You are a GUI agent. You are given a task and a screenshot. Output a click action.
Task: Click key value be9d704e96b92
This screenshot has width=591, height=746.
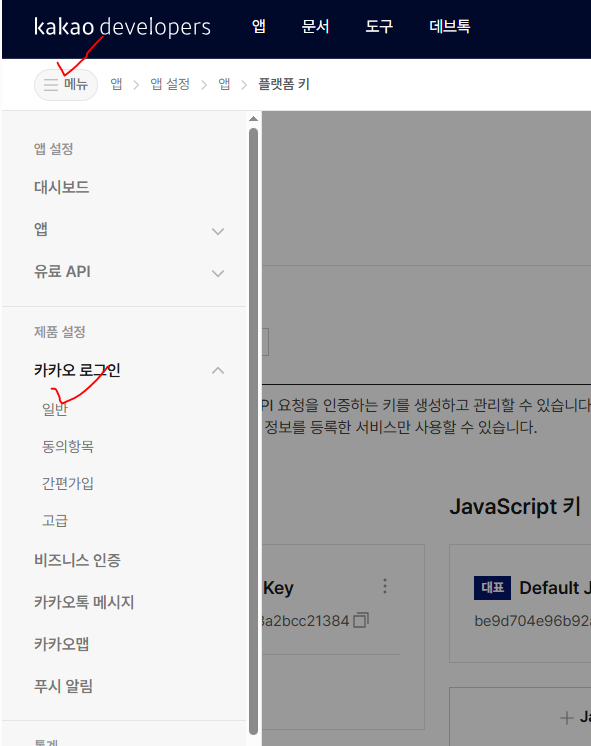[532, 621]
